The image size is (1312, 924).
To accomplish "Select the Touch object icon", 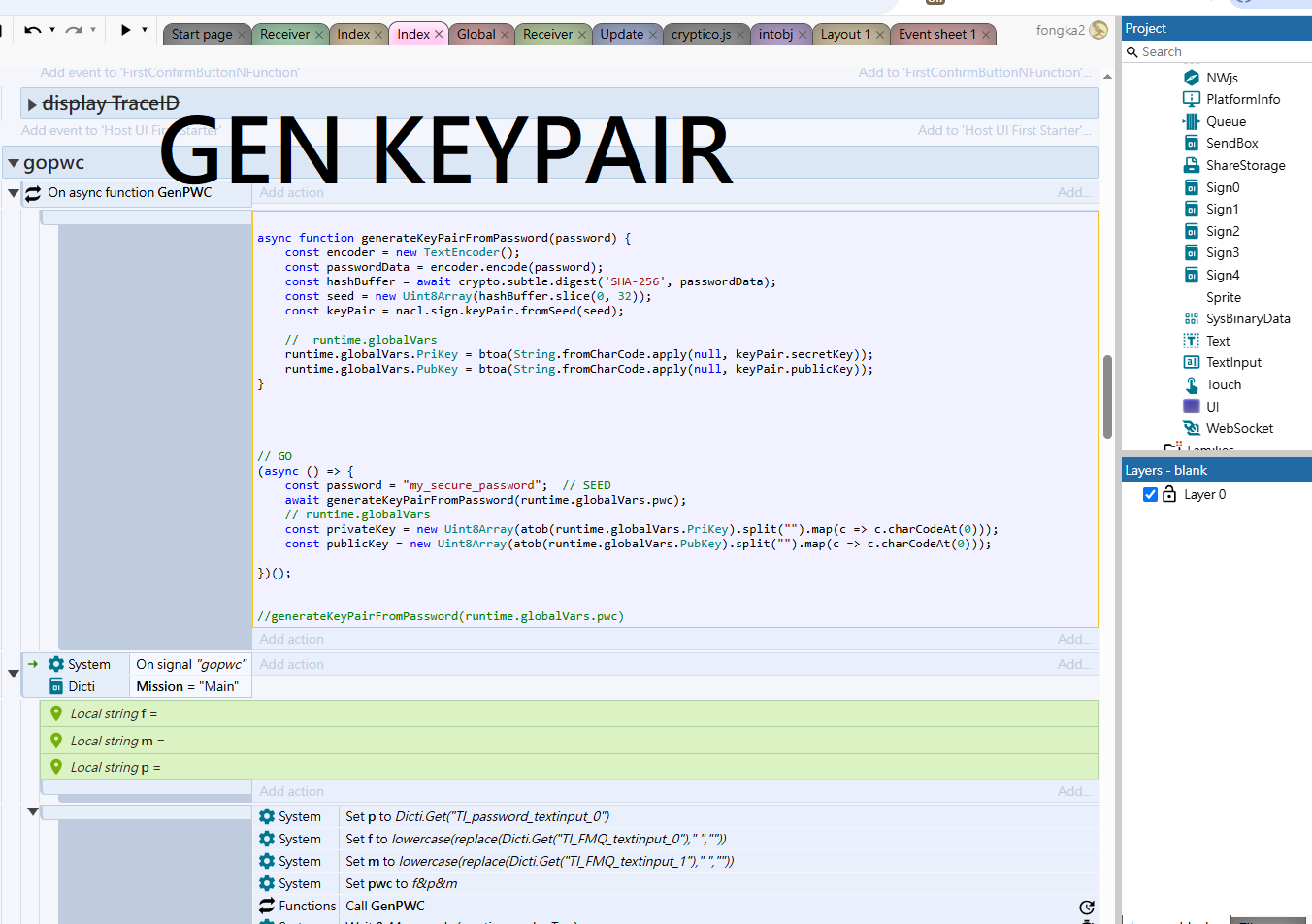I will (1192, 384).
